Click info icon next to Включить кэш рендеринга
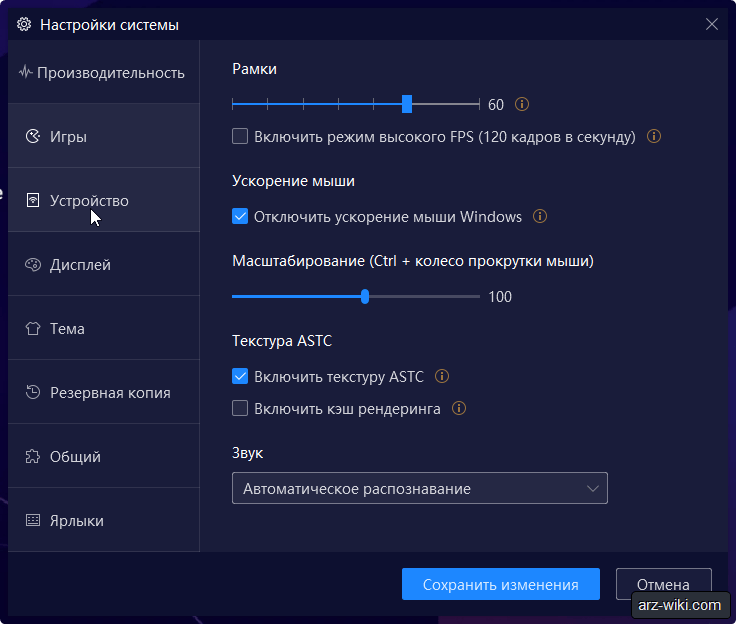The height and width of the screenshot is (624, 736). pos(459,408)
